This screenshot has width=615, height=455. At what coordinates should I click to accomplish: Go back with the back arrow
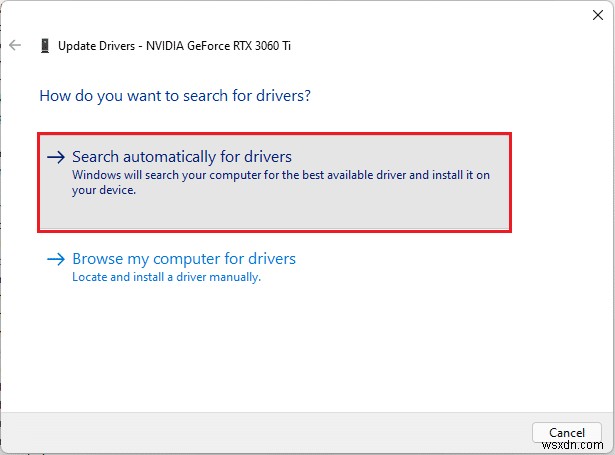click(15, 45)
